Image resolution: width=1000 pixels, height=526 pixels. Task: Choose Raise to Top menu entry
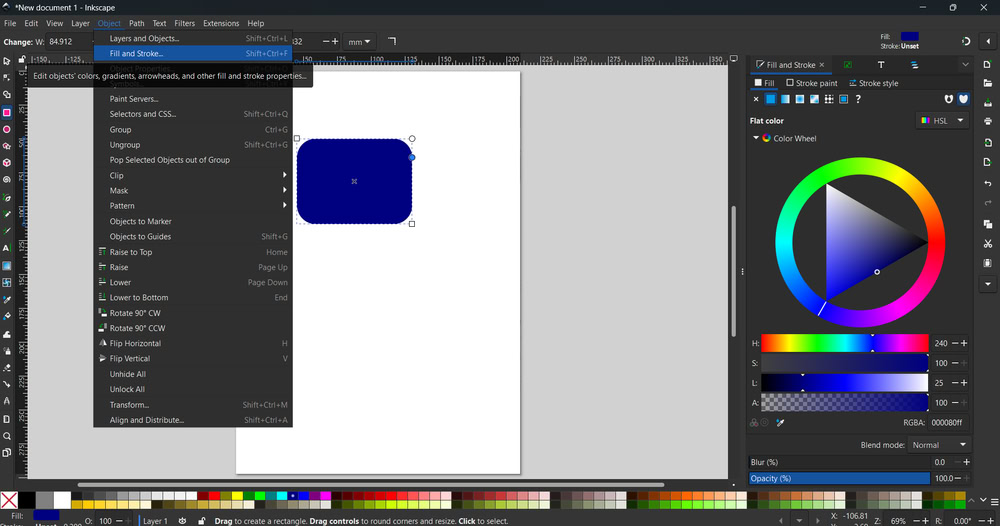click(193, 252)
